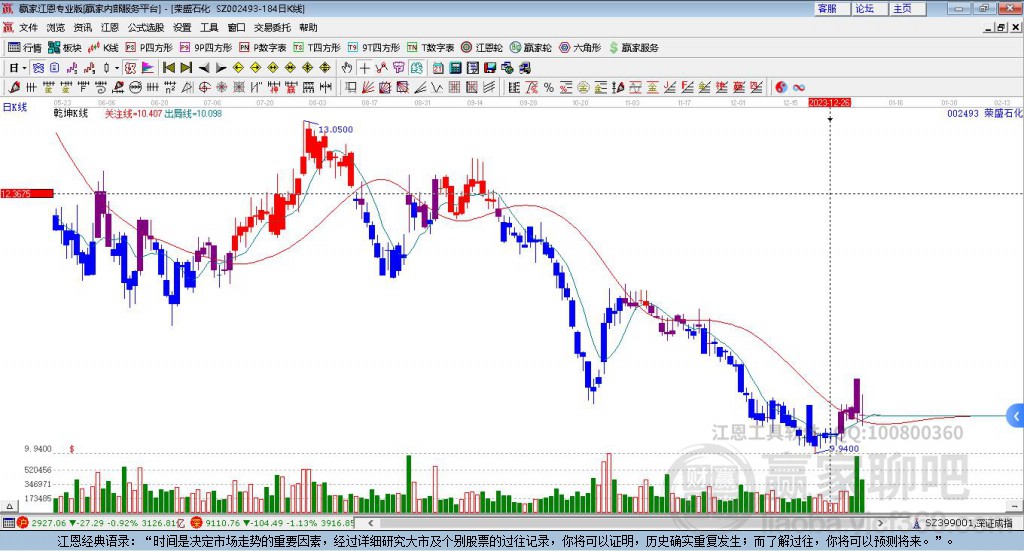This screenshot has width=1024, height=551.
Task: Click first yellow diamond shift-left icon
Action: coord(238,68)
